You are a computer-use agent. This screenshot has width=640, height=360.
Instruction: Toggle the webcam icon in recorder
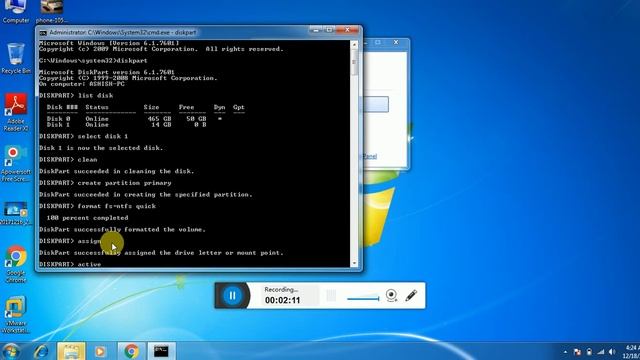[x=391, y=295]
